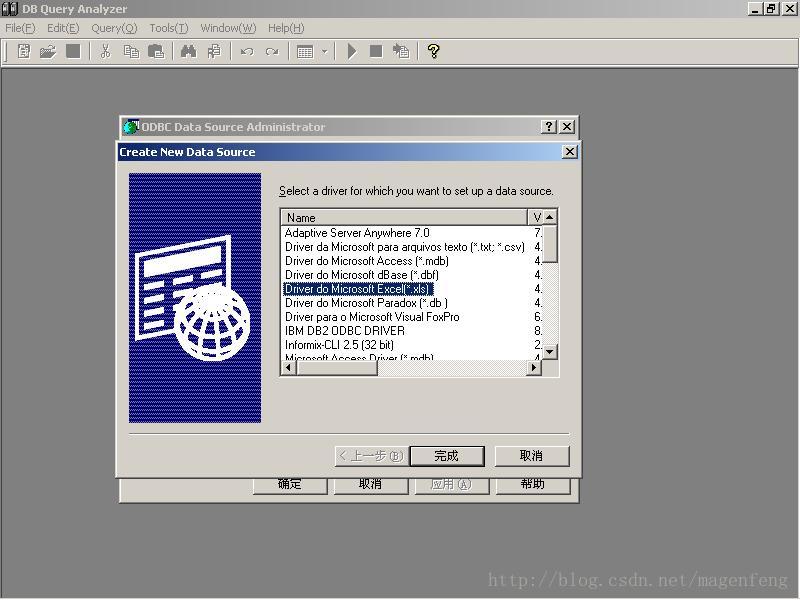Click the 上一步(B) back button
This screenshot has height=600, width=800.
(x=371, y=456)
